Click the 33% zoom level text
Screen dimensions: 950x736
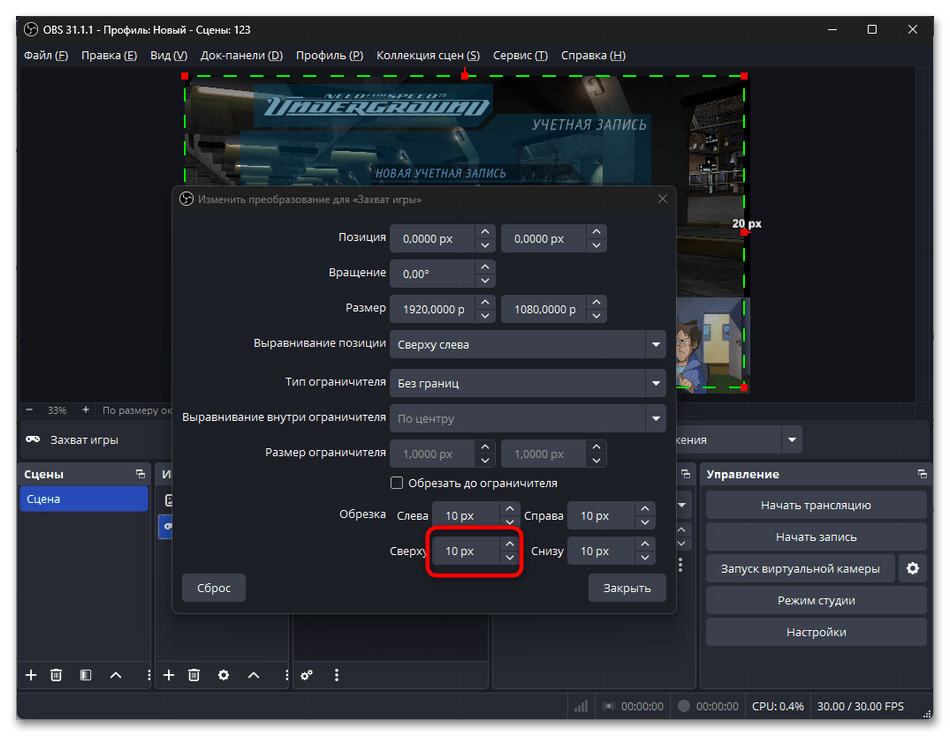57,410
